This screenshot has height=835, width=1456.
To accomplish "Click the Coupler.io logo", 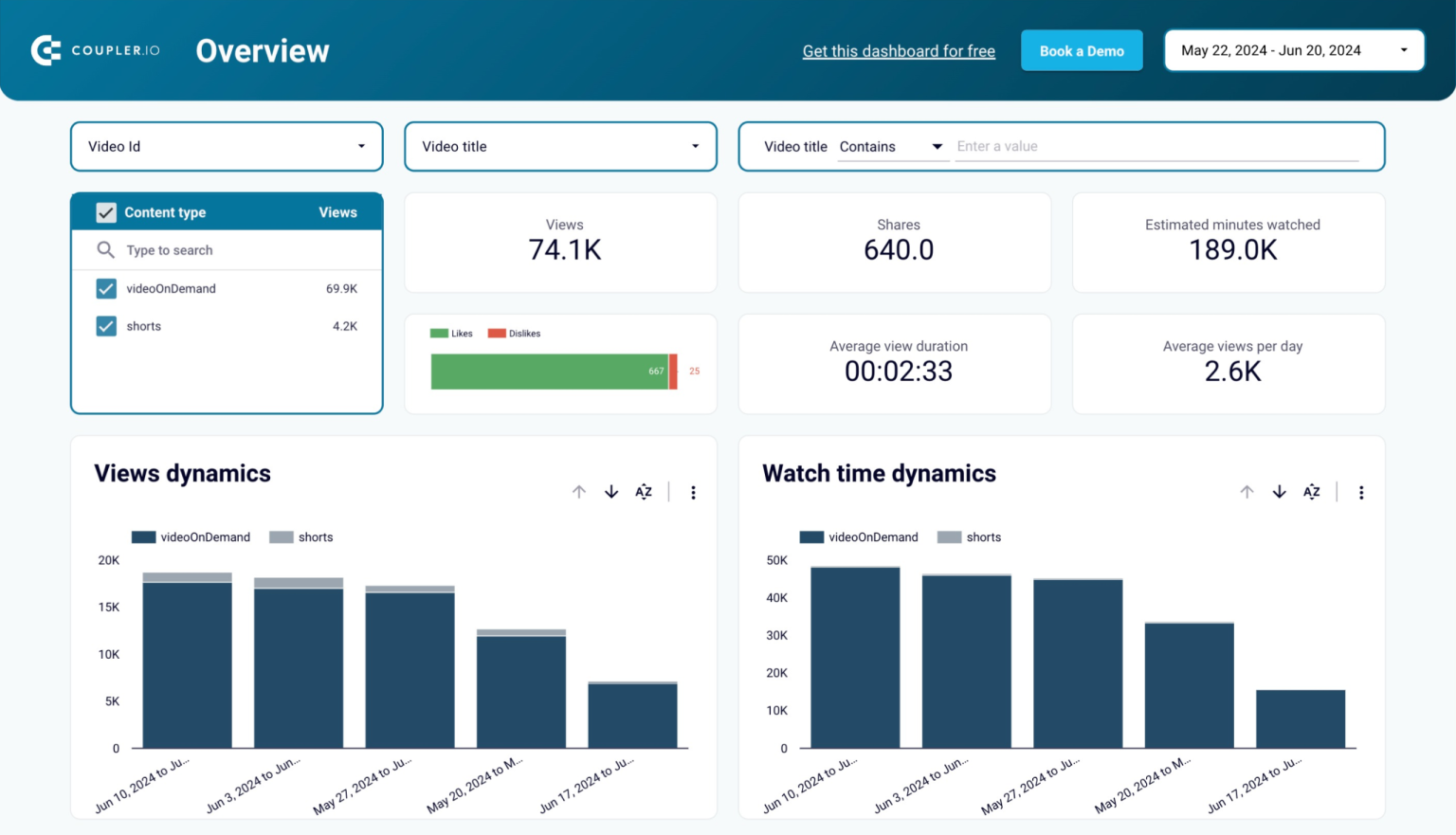I will [x=95, y=49].
